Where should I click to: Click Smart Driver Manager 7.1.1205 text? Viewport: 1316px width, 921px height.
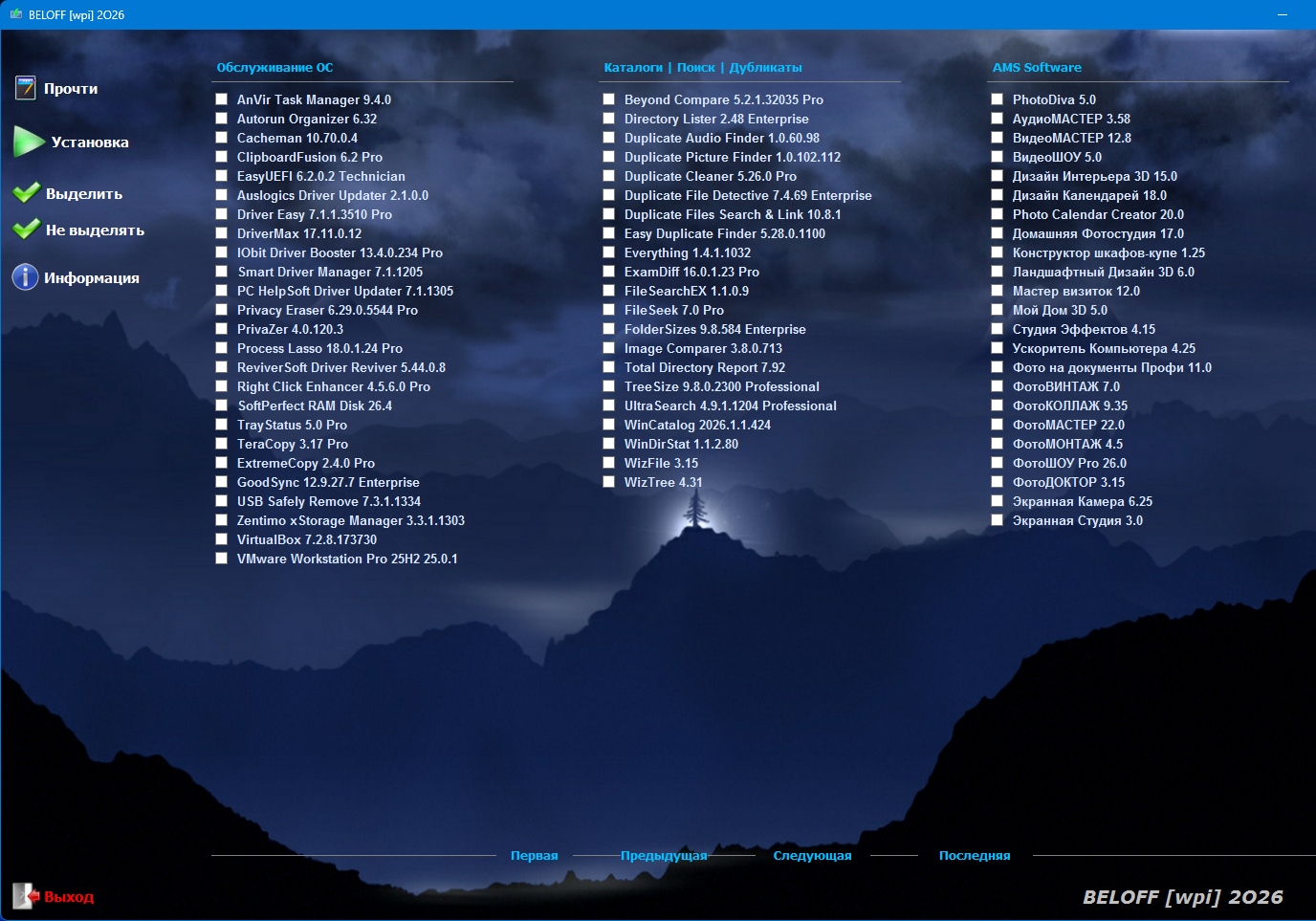pos(330,272)
